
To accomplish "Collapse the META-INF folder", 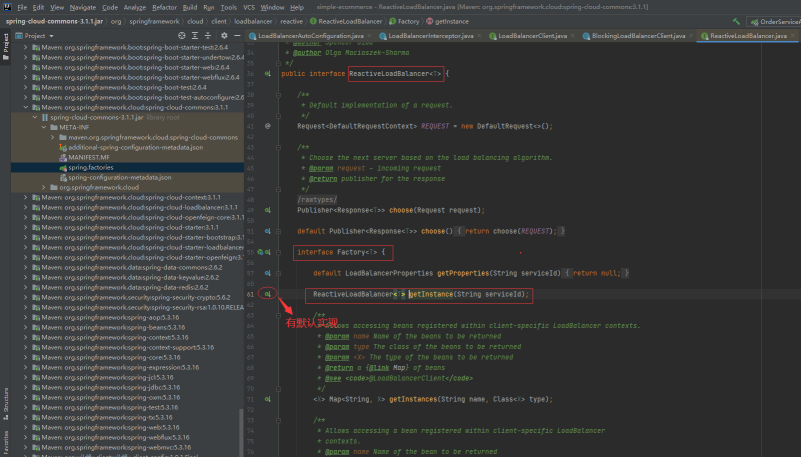I will pyautogui.click(x=44, y=127).
